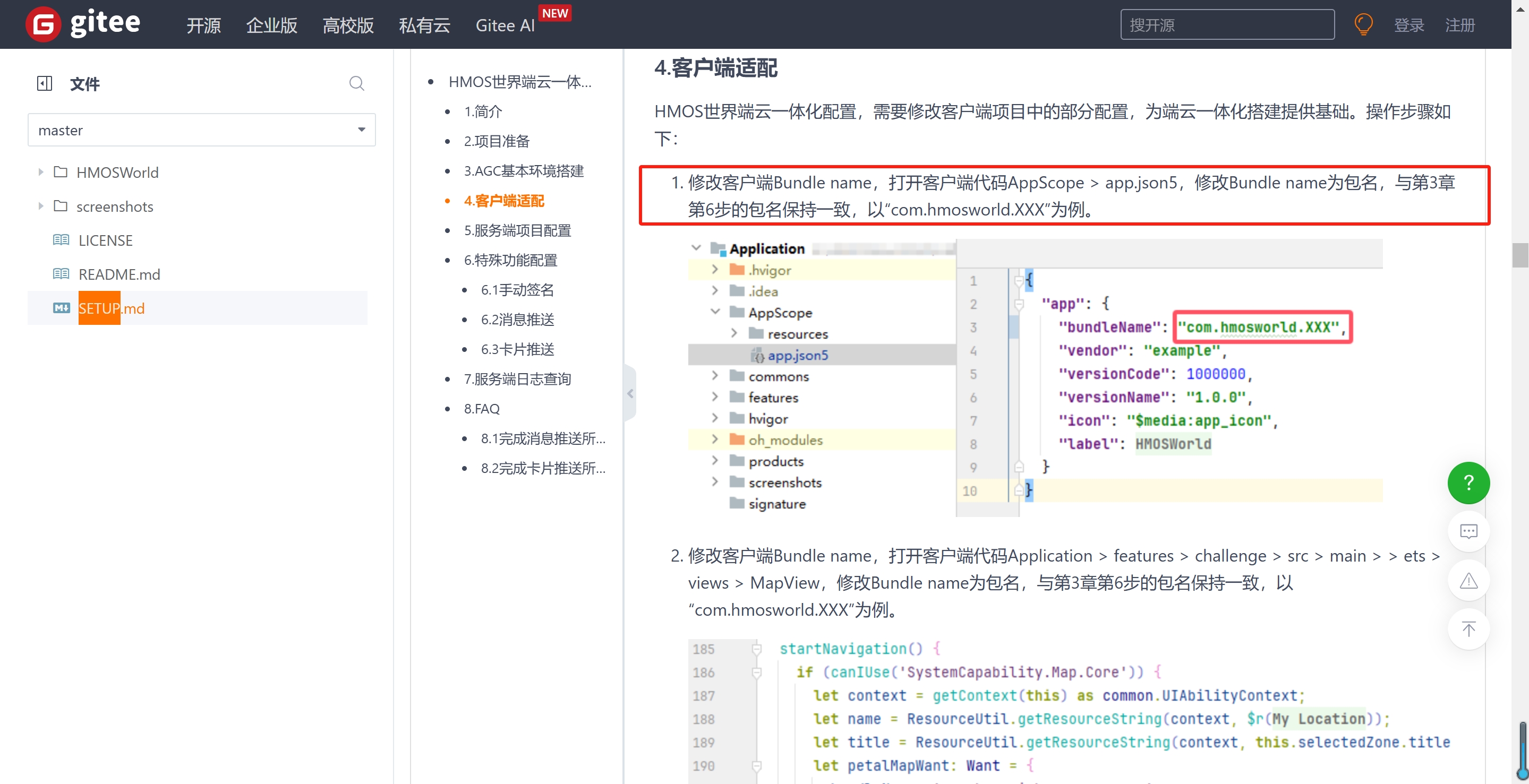Click the SETUP.md markdown file icon
This screenshot has width=1529, height=784.
coord(61,308)
